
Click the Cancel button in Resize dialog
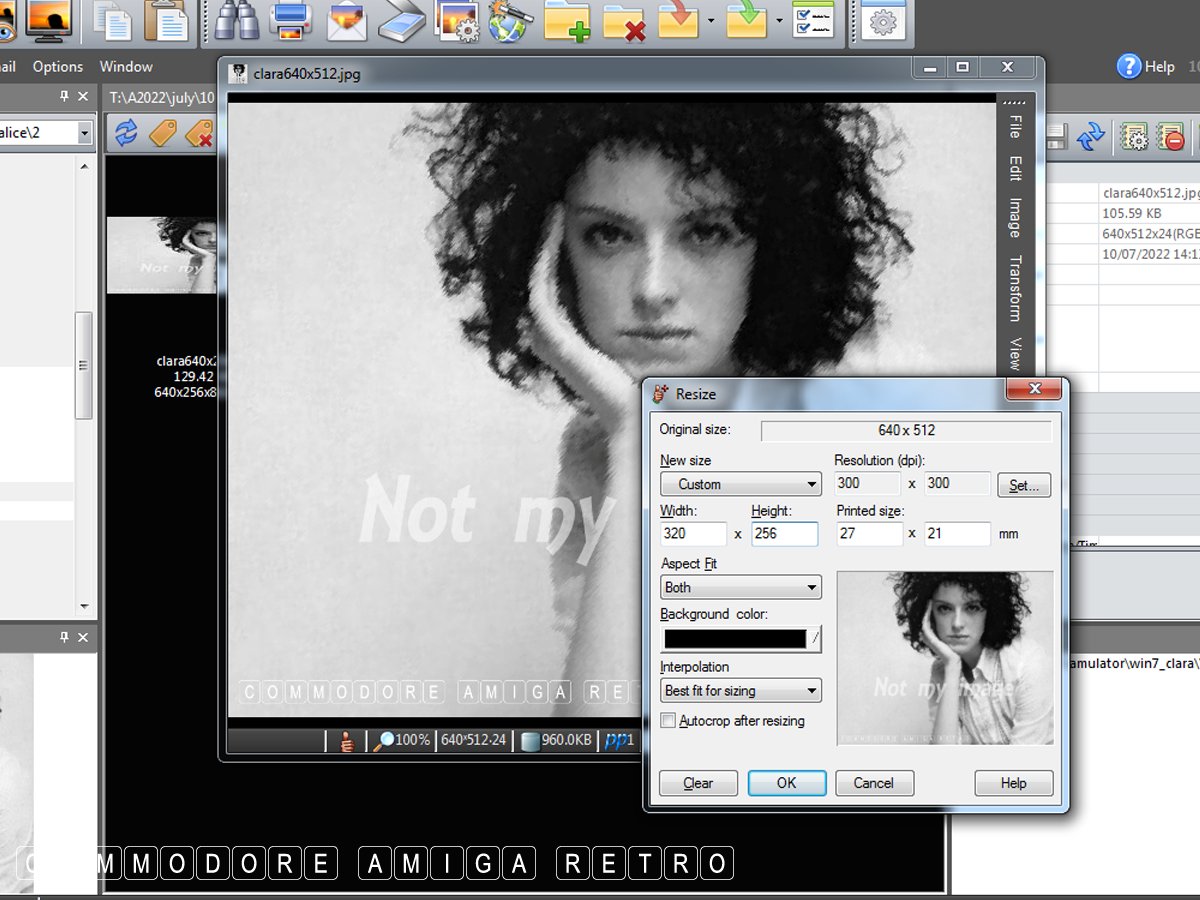coord(873,783)
